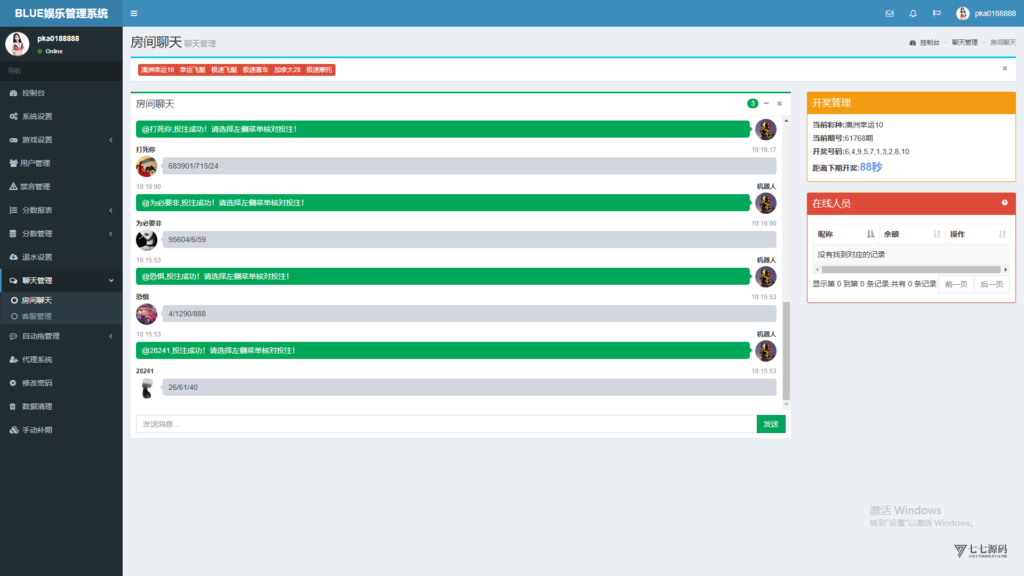This screenshot has height=576, width=1024.
Task: Select the 澳洲幸运10 lottery tab
Action: pos(158,70)
